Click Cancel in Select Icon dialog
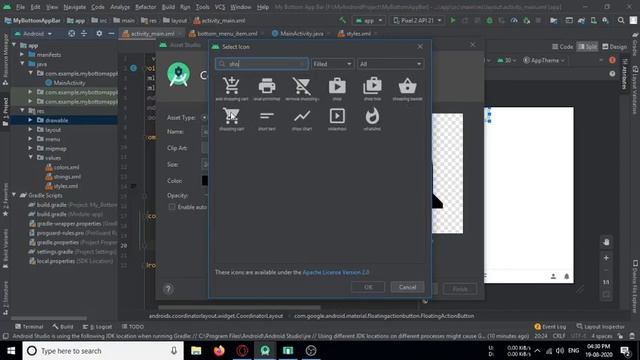The image size is (640, 360). [407, 287]
